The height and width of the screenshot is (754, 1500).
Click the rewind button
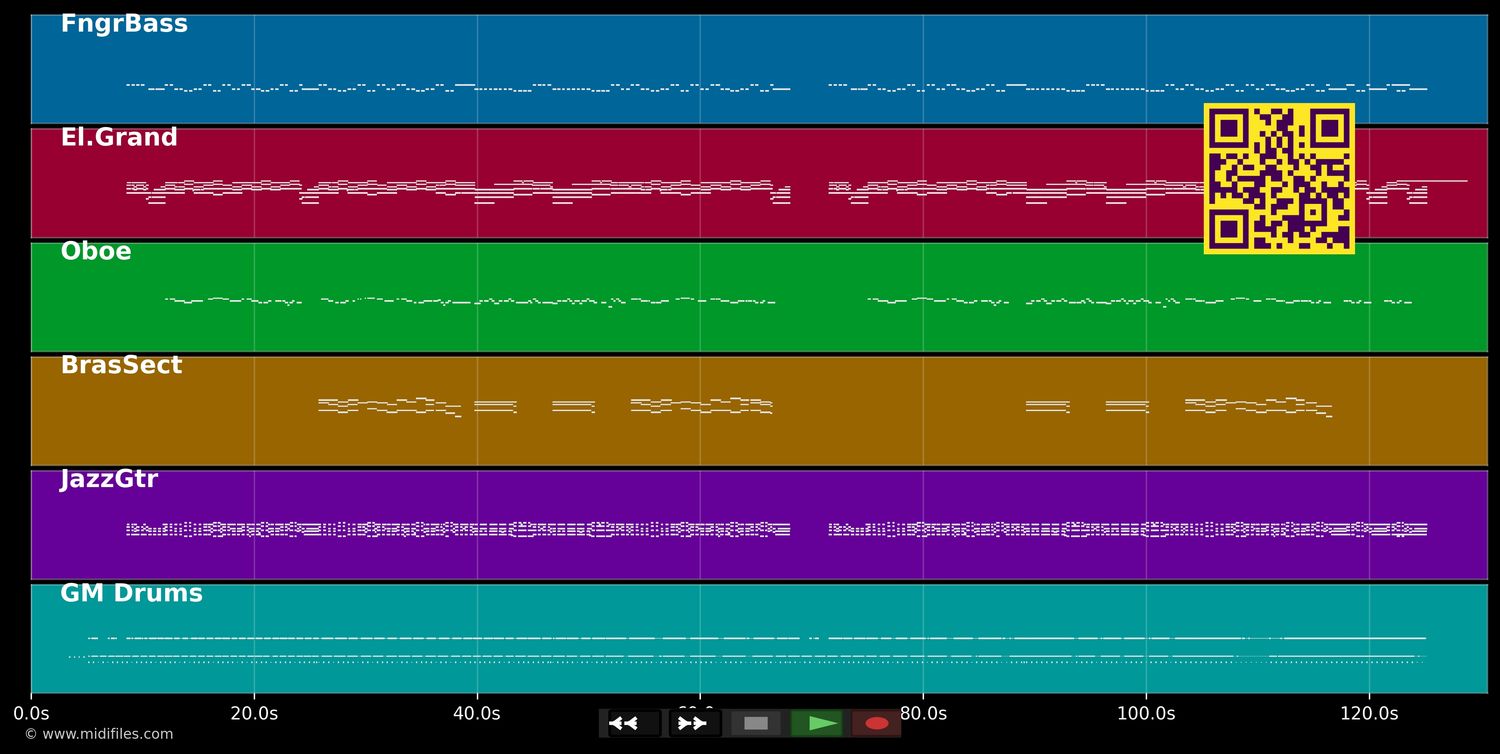tap(634, 723)
